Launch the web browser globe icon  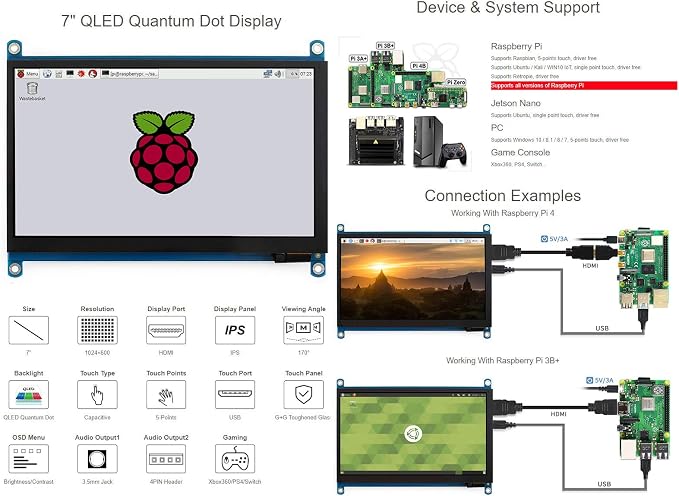(x=47, y=74)
